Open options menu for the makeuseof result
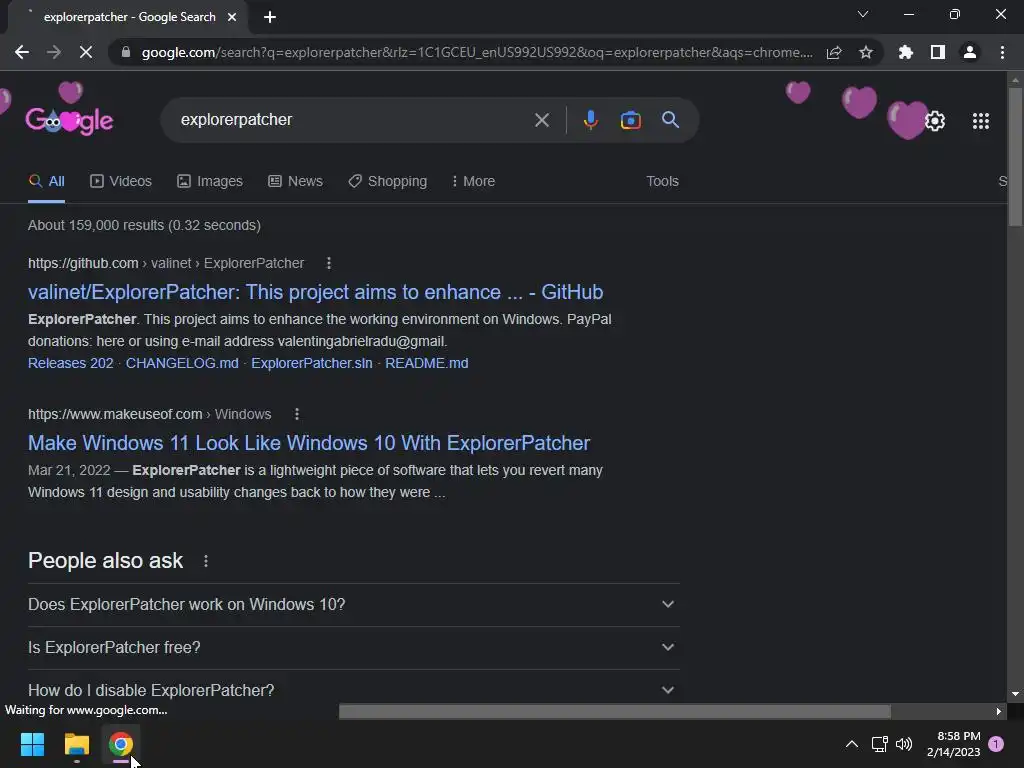The width and height of the screenshot is (1024, 768). [296, 414]
